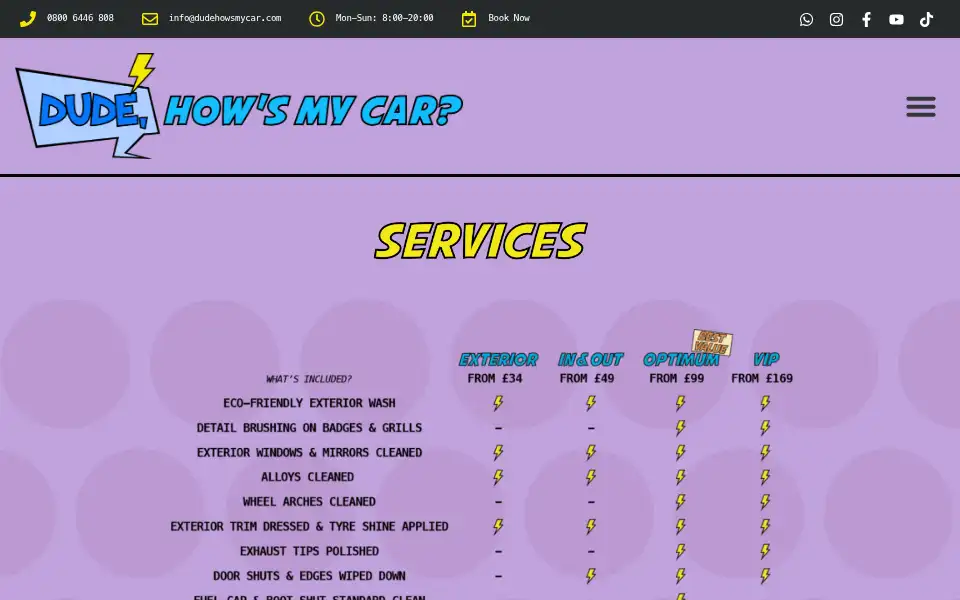This screenshot has width=960, height=600.
Task: Click Exterior dash for Exhaust Tips Polished
Action: pos(498,552)
